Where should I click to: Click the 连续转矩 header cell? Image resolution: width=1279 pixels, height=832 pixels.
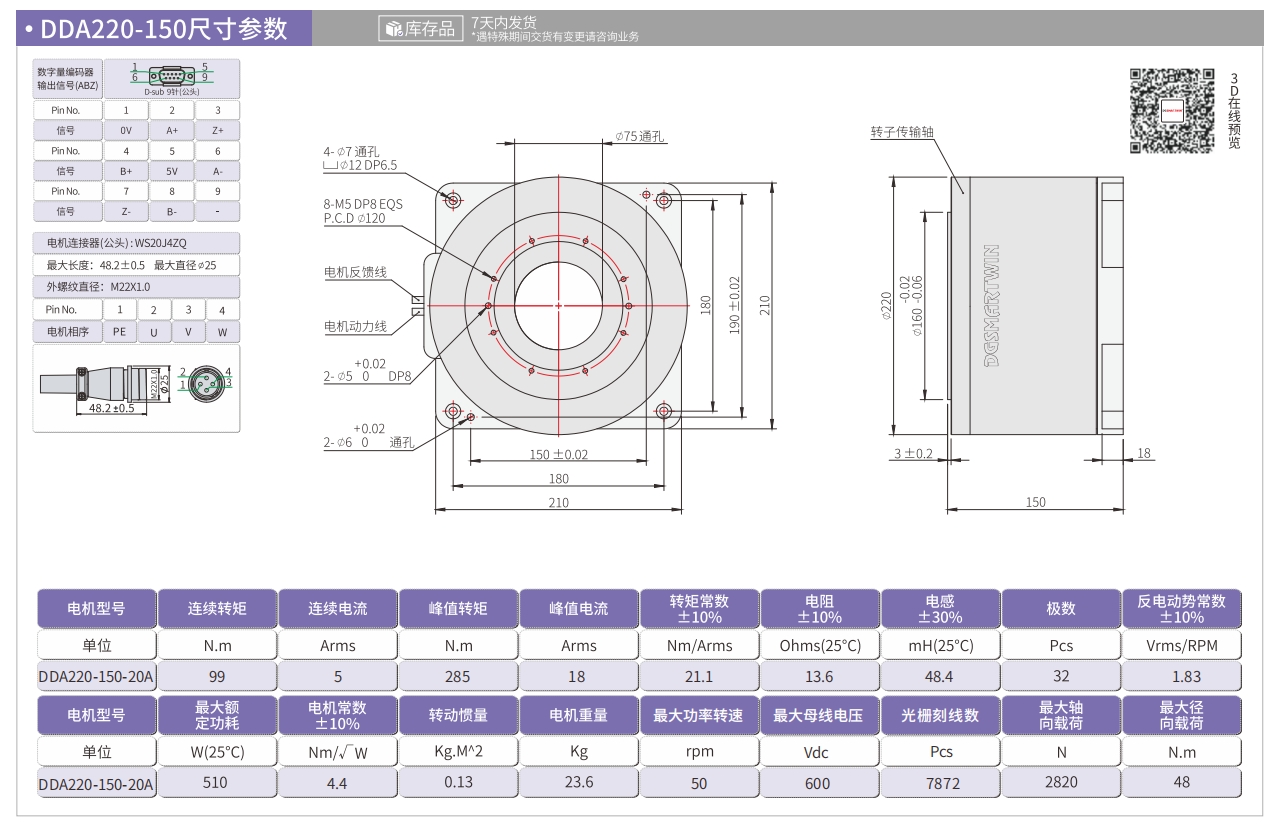[217, 608]
